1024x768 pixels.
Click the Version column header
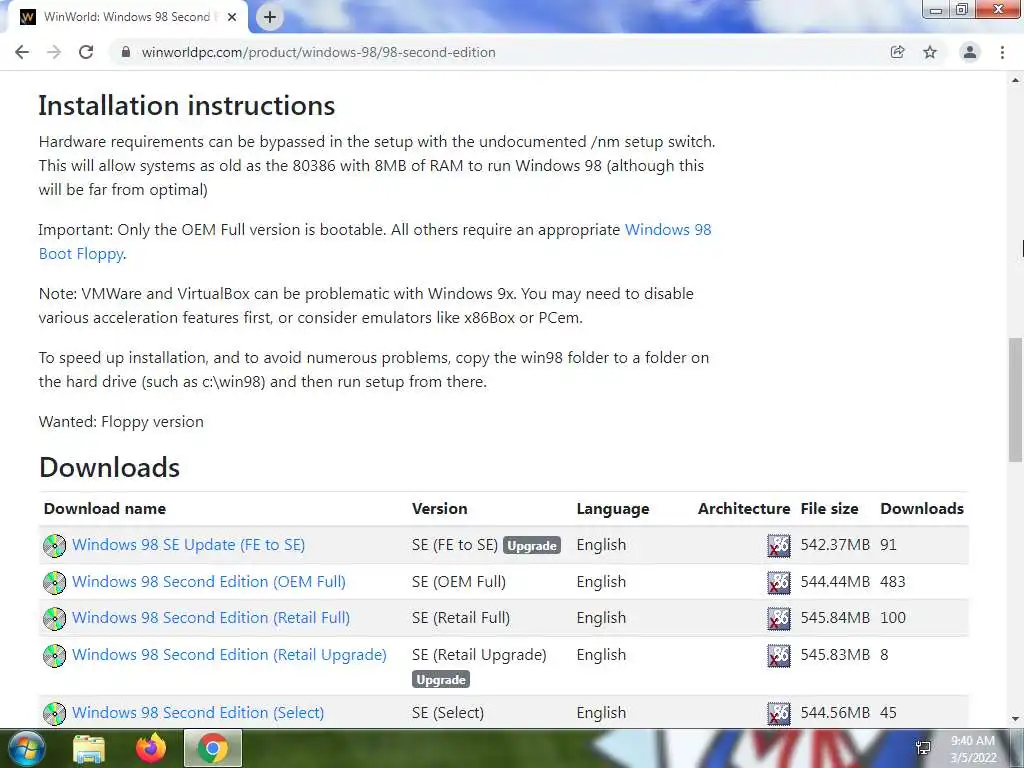point(440,508)
